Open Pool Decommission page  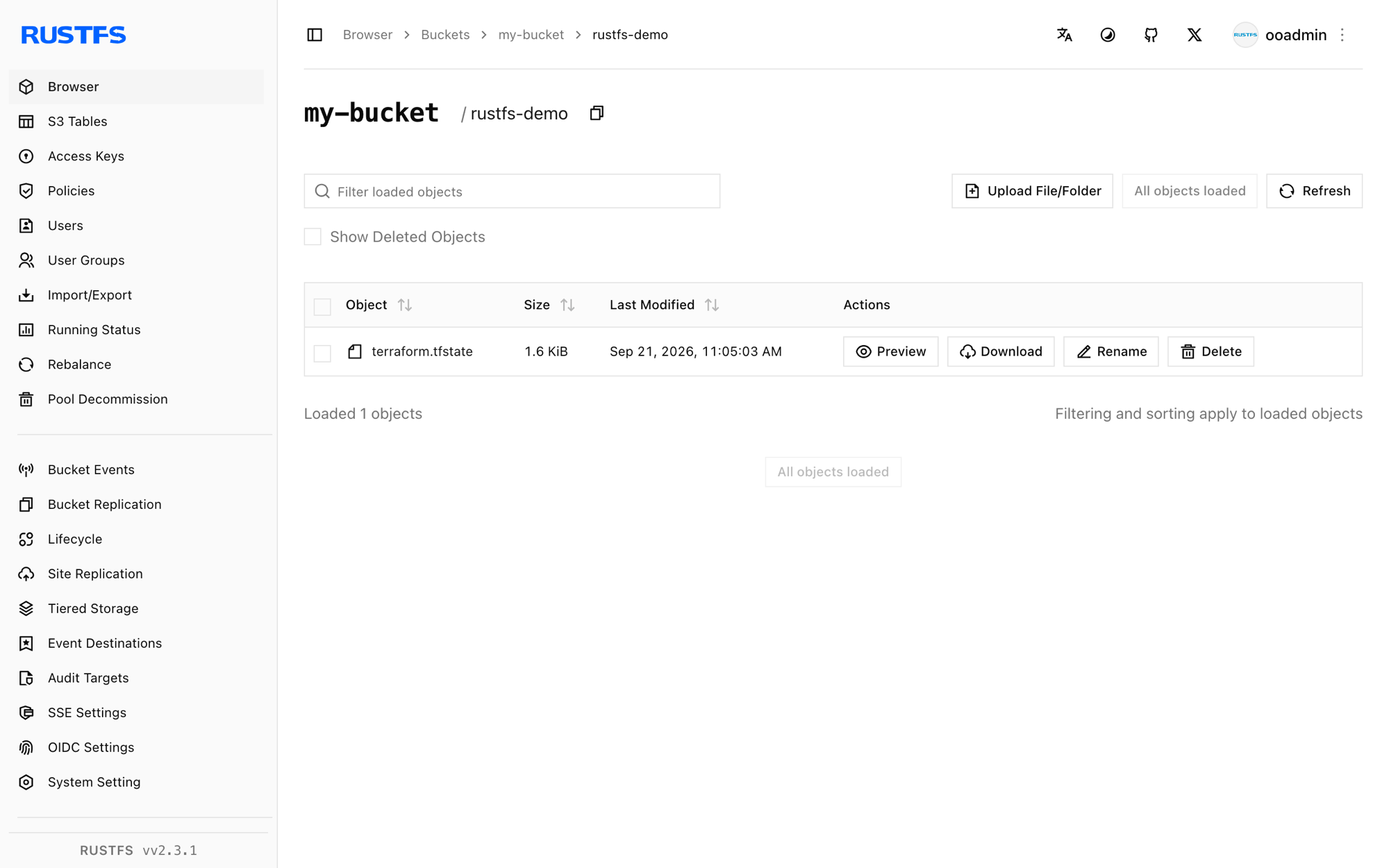(x=136, y=399)
